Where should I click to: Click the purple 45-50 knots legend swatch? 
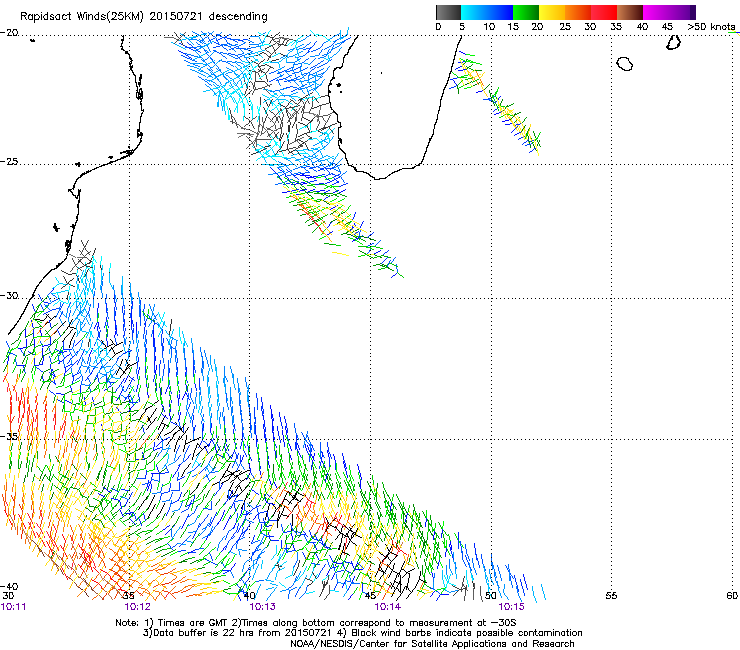coord(682,12)
